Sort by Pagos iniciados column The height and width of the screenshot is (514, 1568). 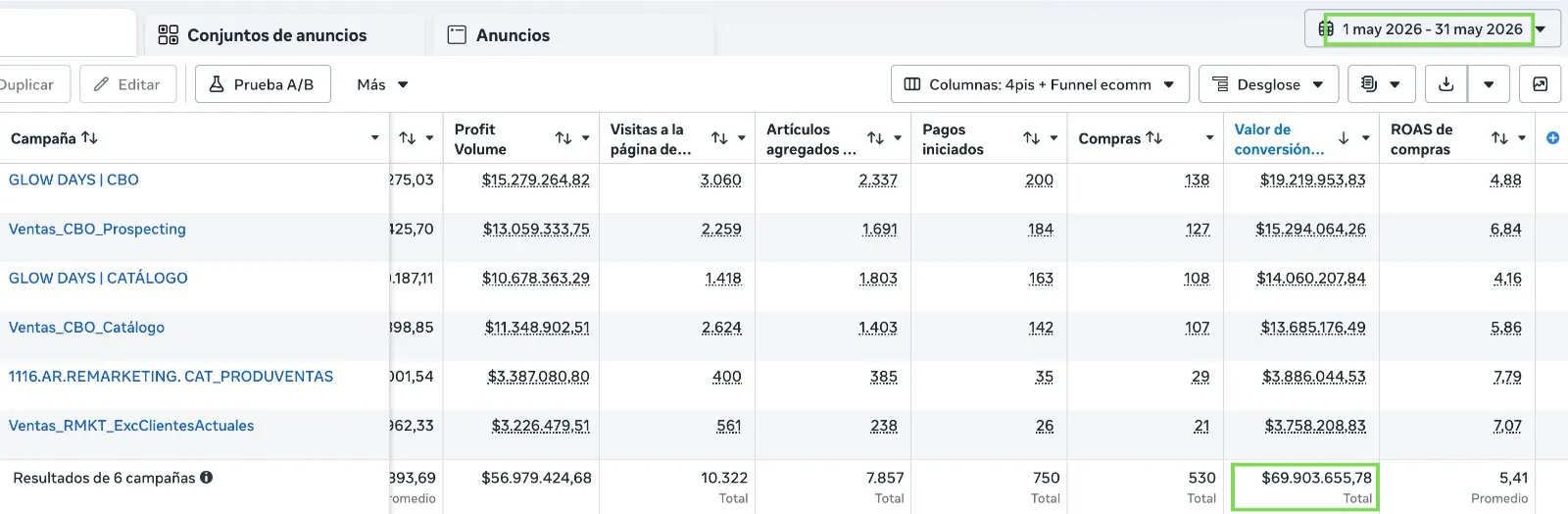pos(1031,138)
